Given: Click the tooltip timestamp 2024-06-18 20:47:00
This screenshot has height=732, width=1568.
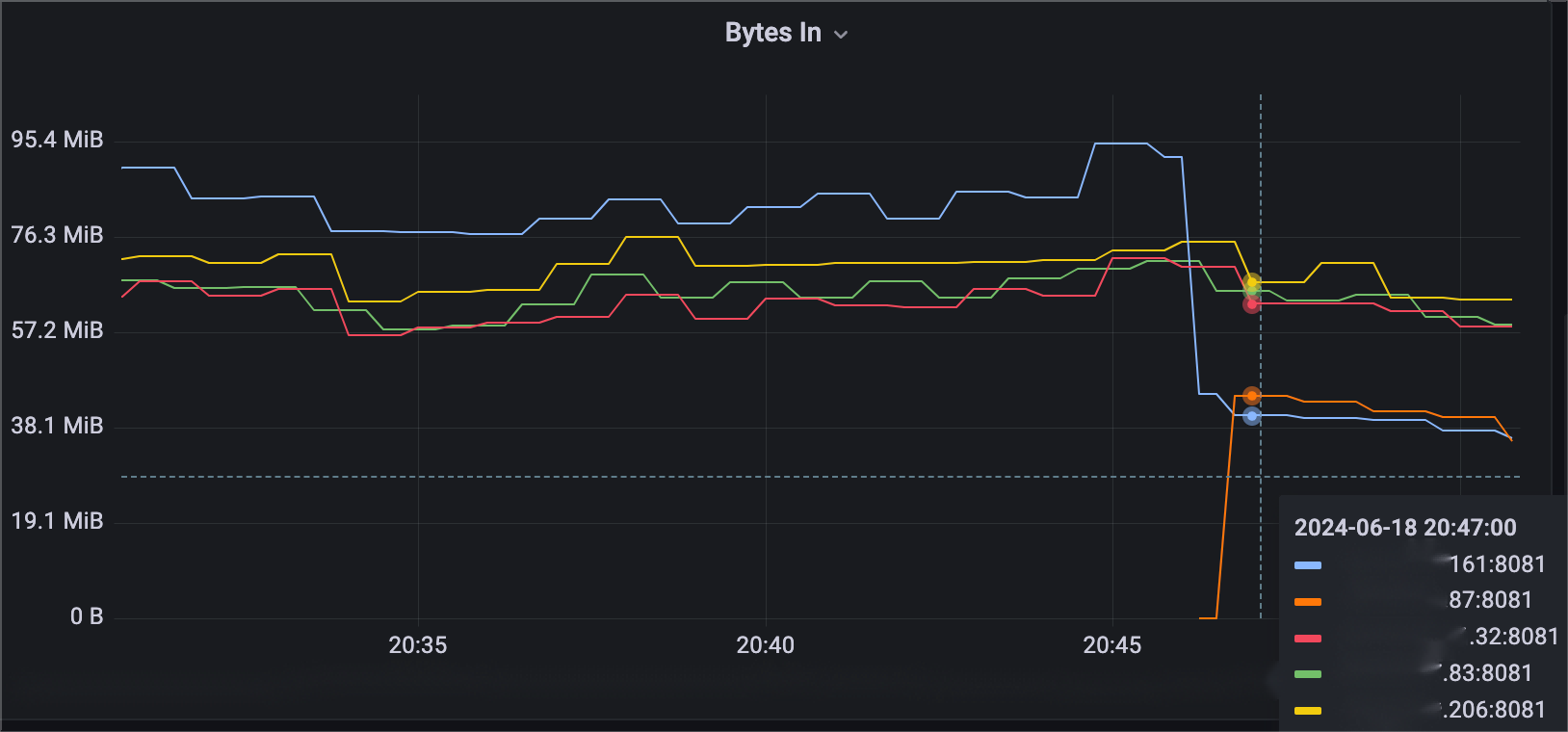Looking at the screenshot, I should [x=1404, y=528].
